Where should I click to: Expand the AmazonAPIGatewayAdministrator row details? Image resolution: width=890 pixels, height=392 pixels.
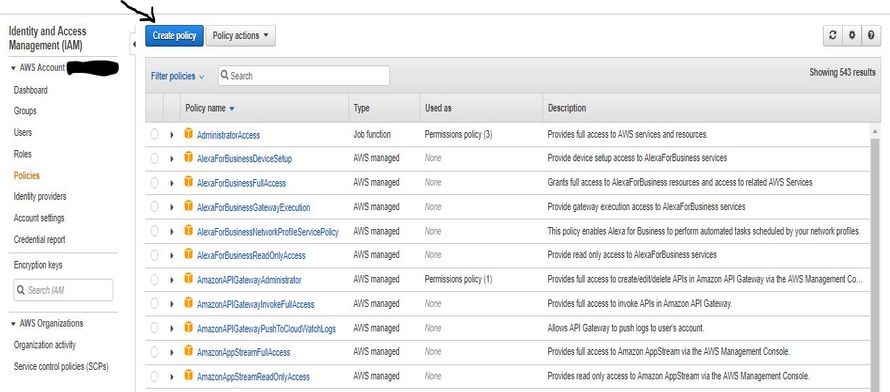[171, 280]
